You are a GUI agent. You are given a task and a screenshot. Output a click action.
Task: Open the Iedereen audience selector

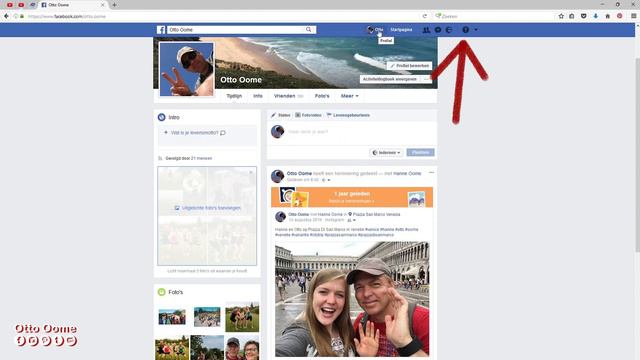point(386,153)
